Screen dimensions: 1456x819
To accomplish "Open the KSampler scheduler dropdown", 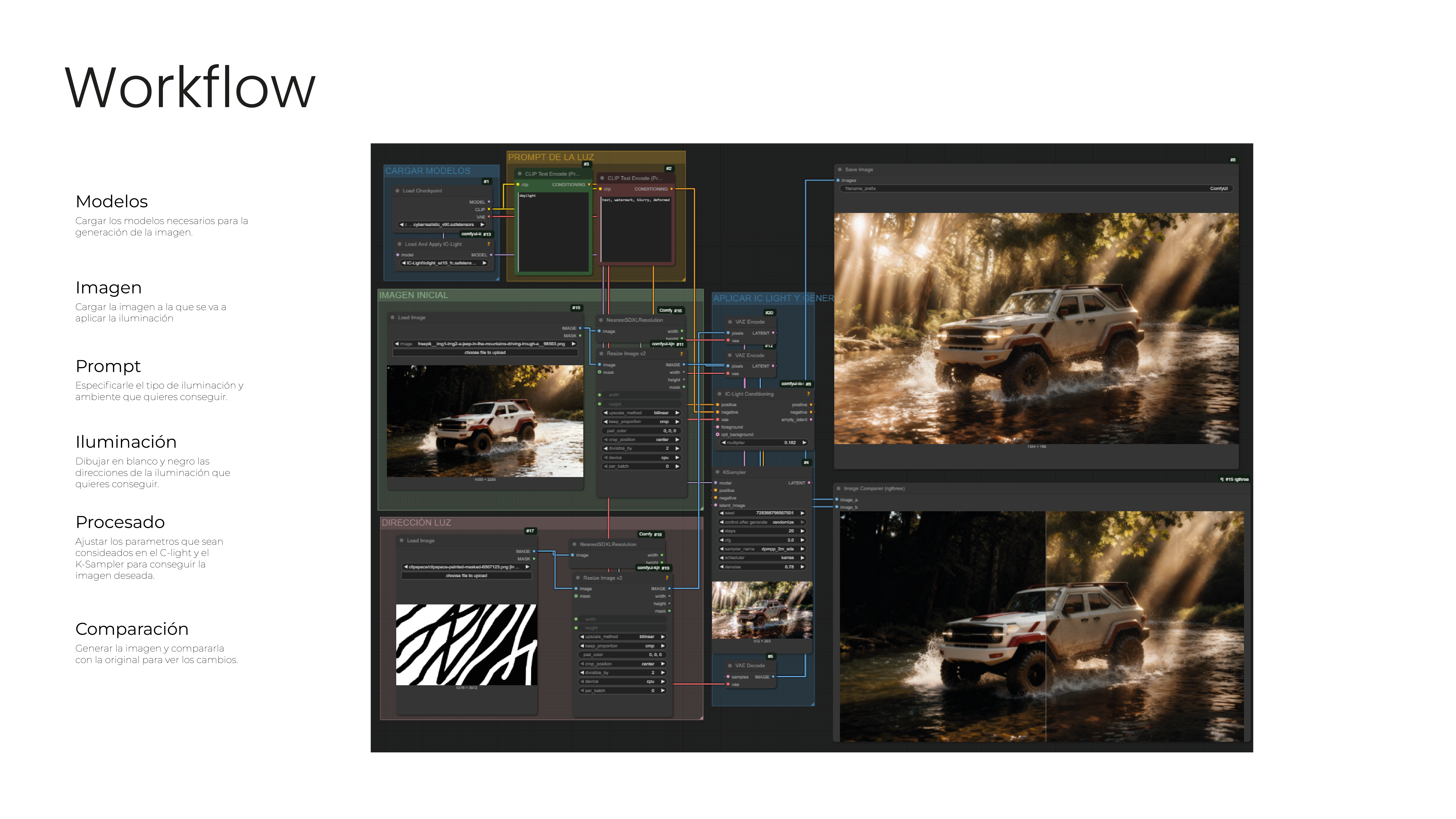I will pyautogui.click(x=762, y=558).
